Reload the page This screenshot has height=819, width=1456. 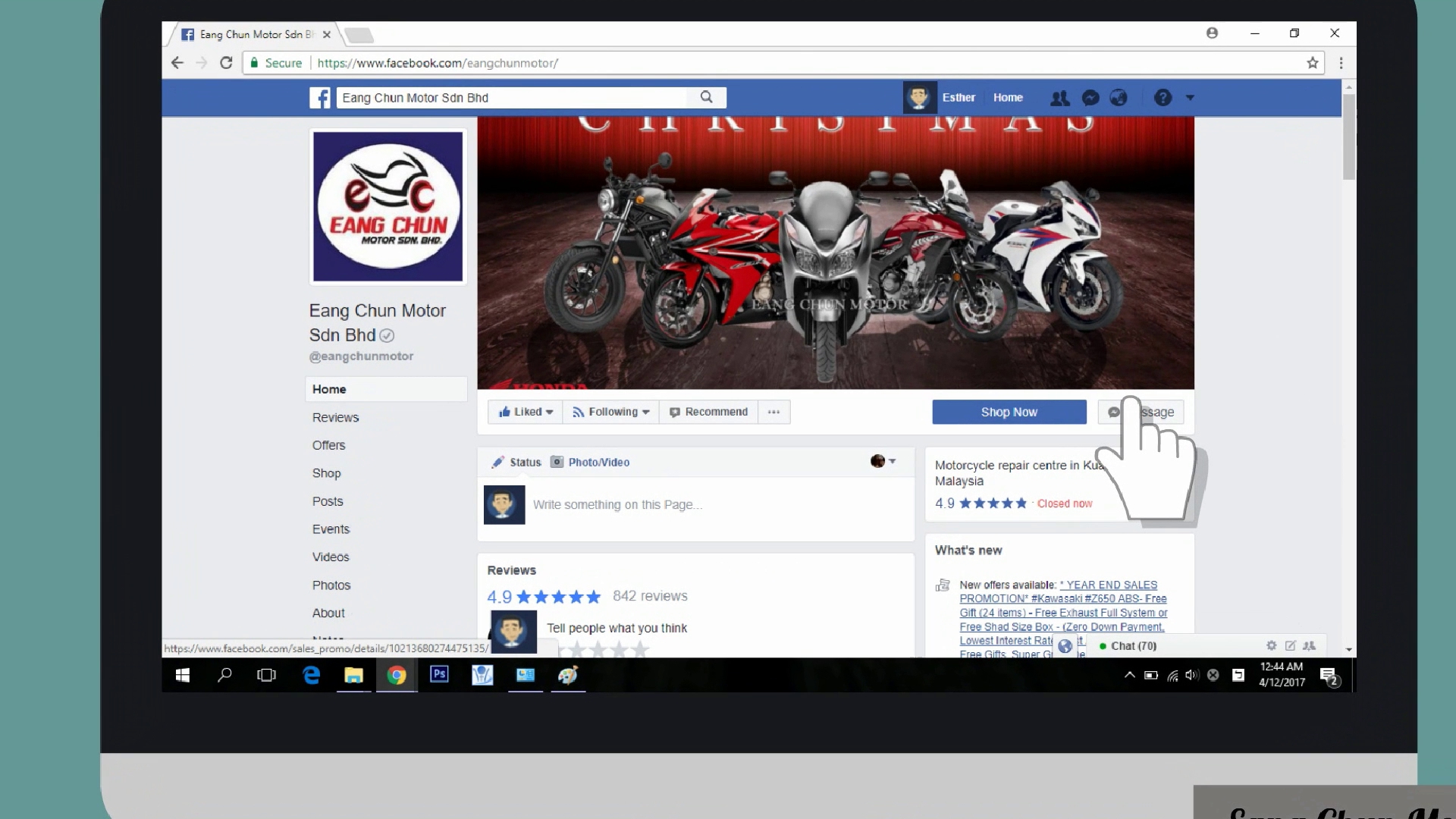[x=226, y=63]
